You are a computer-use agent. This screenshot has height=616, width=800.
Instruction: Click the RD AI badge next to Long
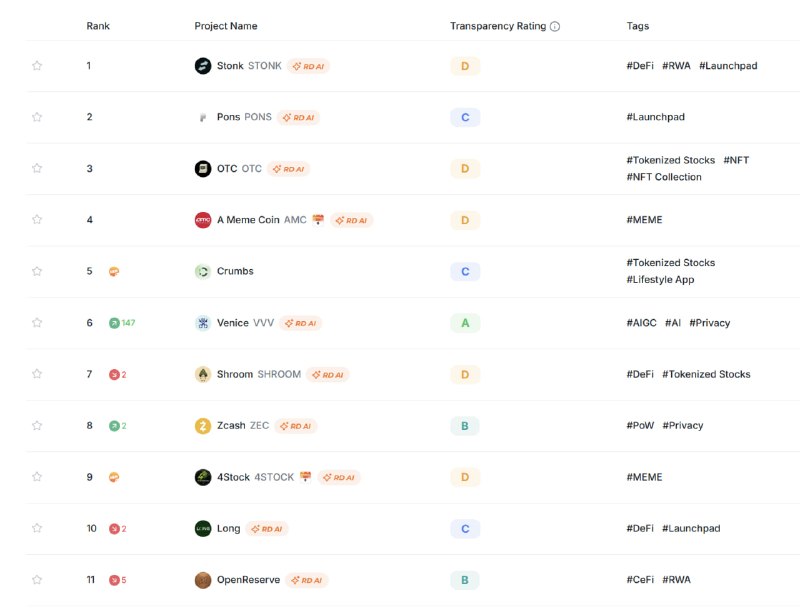(x=267, y=529)
